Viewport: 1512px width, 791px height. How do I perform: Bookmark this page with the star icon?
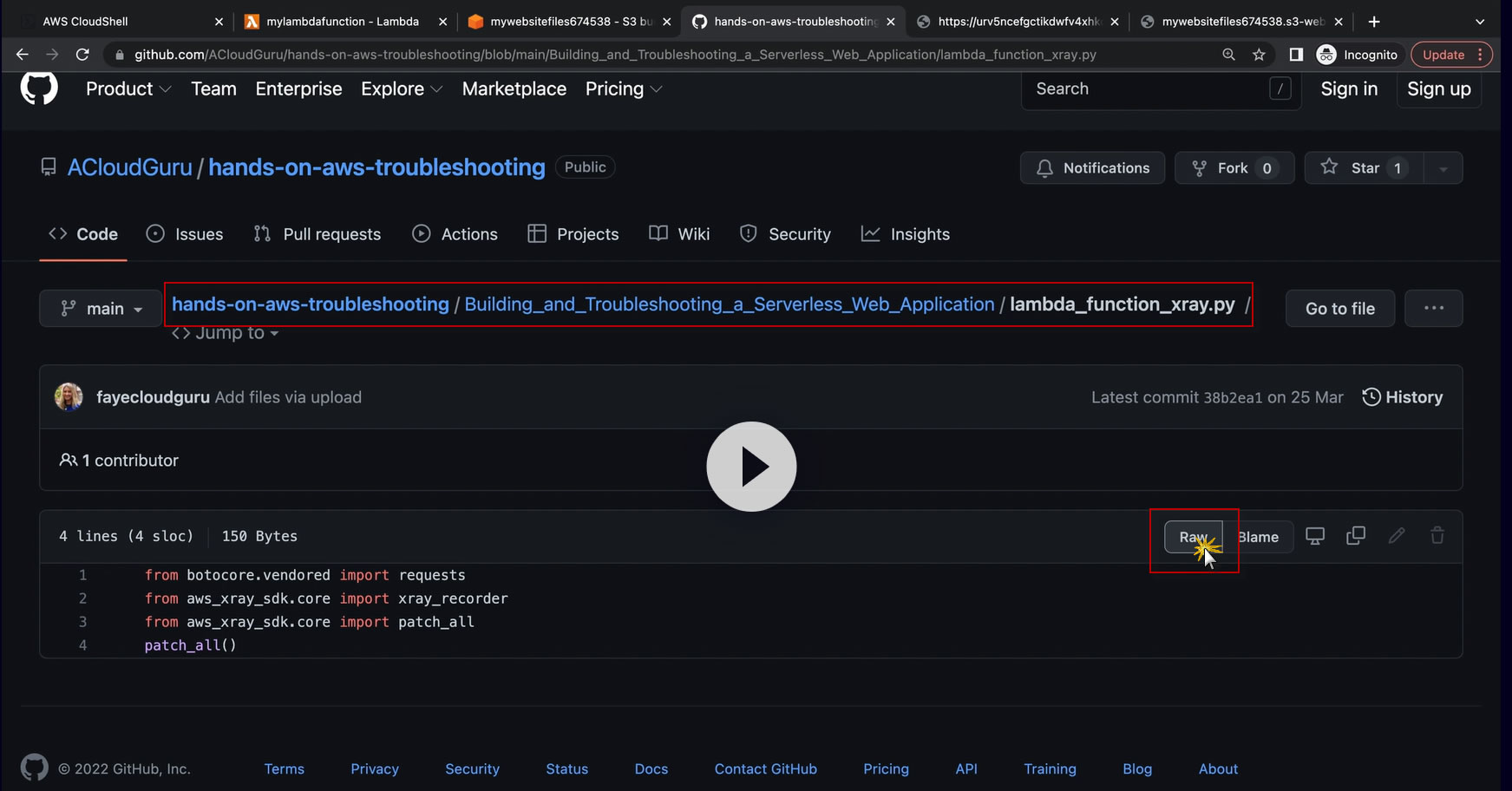click(1259, 55)
